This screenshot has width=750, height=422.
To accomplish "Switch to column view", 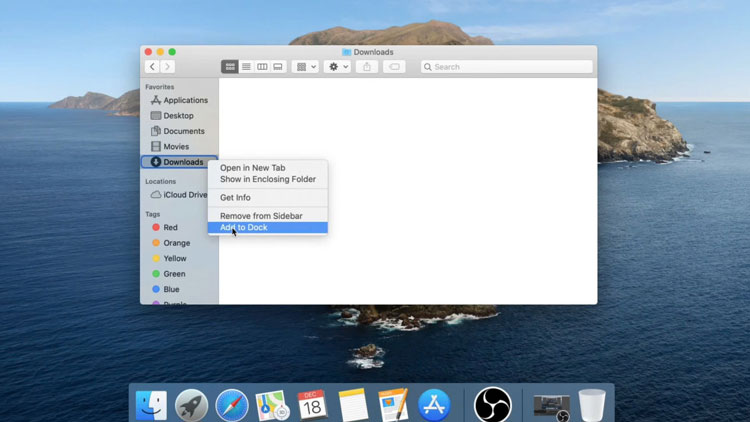I will point(262,67).
